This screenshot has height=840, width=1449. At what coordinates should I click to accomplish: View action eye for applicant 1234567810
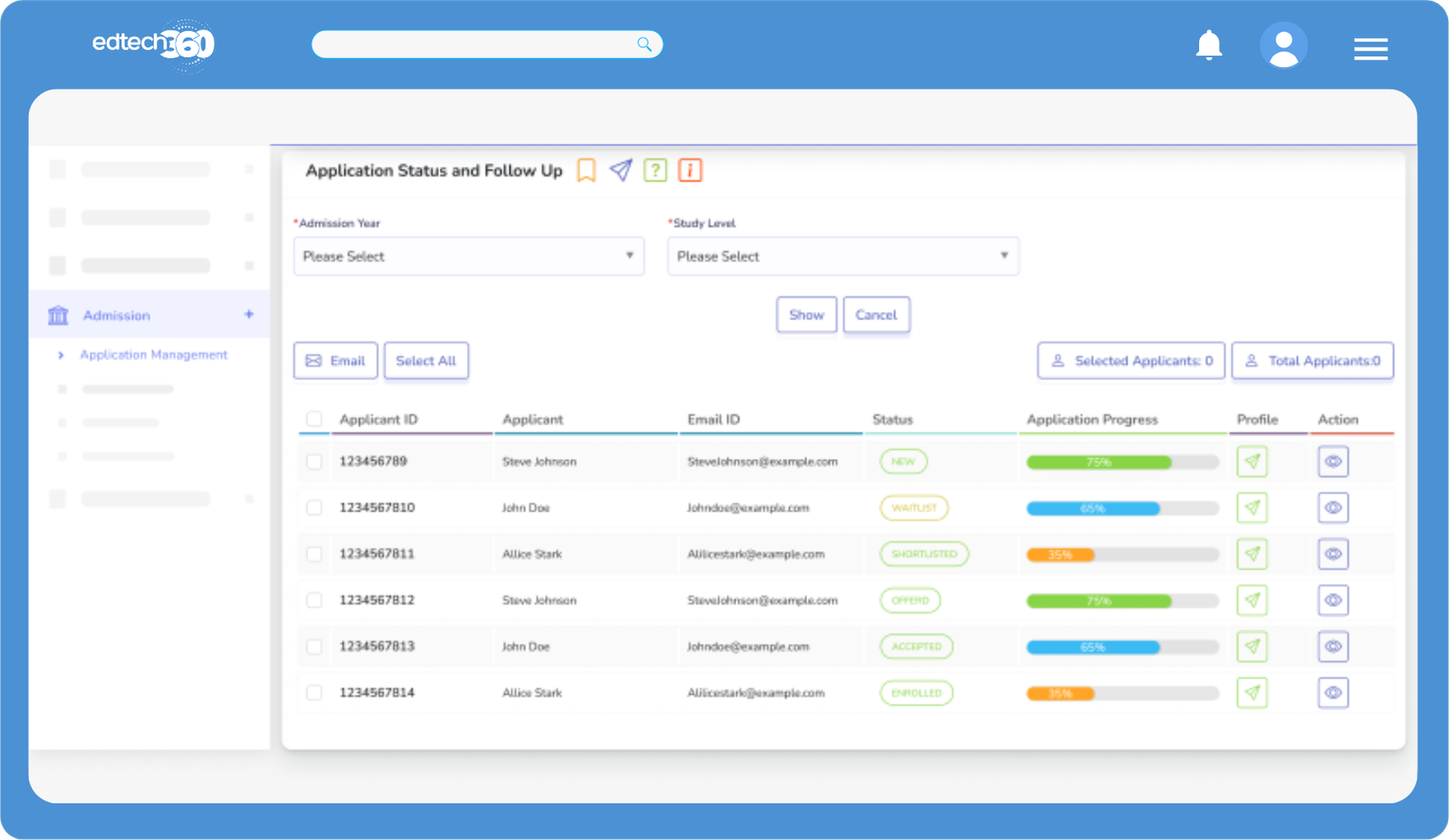pos(1333,508)
